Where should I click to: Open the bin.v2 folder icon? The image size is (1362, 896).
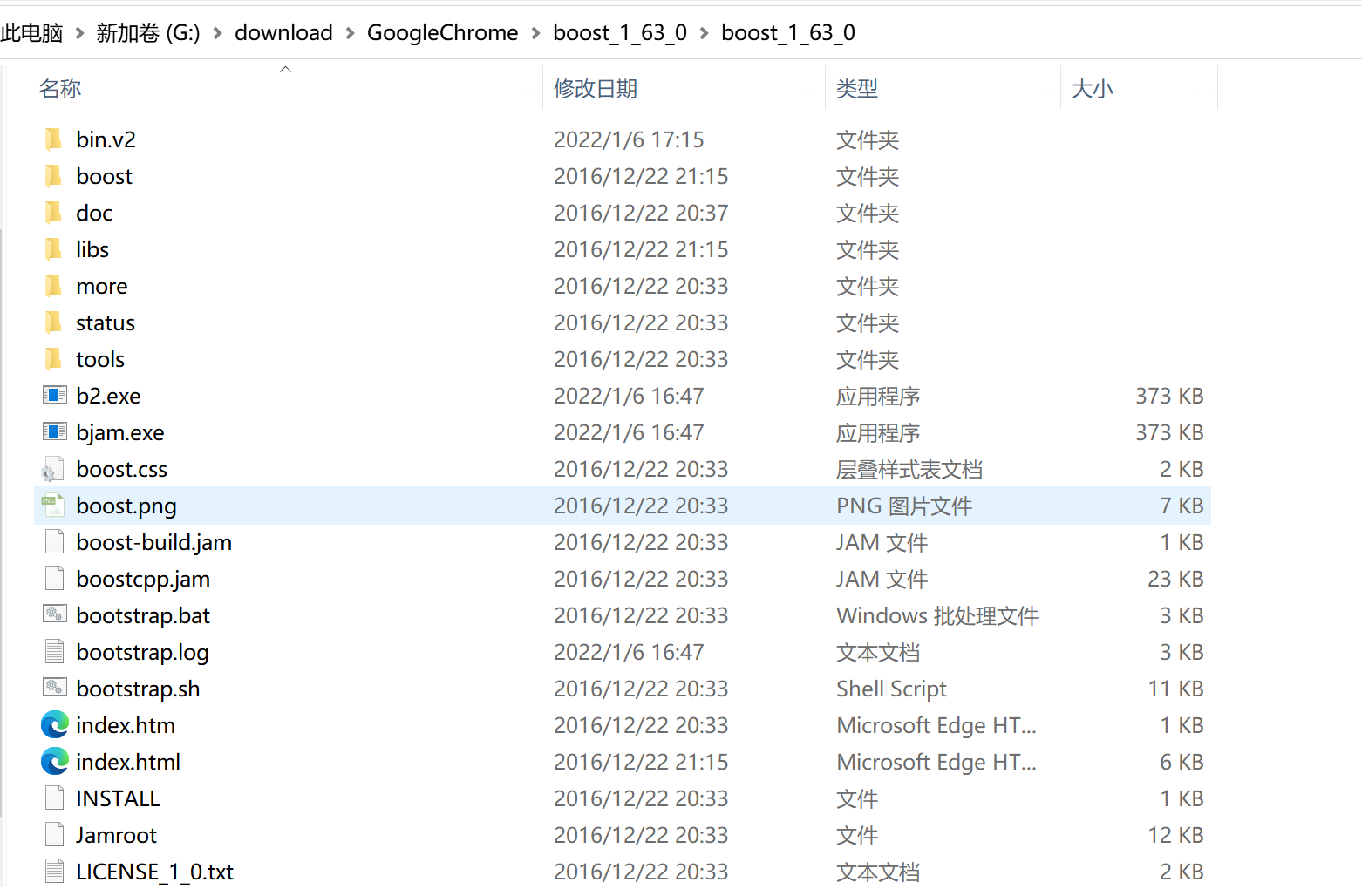tap(53, 139)
